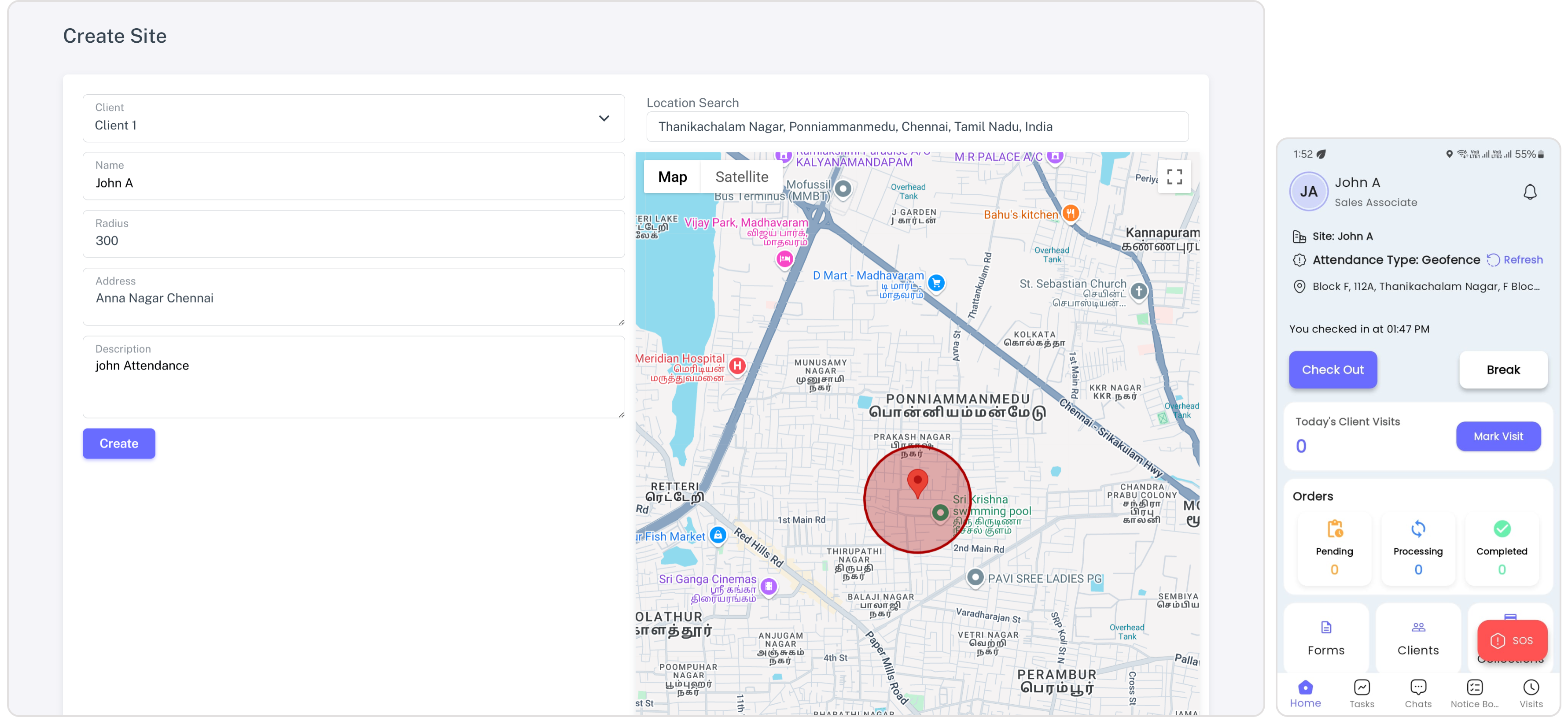Click the 'Sales Associate' role text
The image size is (1568, 717).
tap(1376, 203)
